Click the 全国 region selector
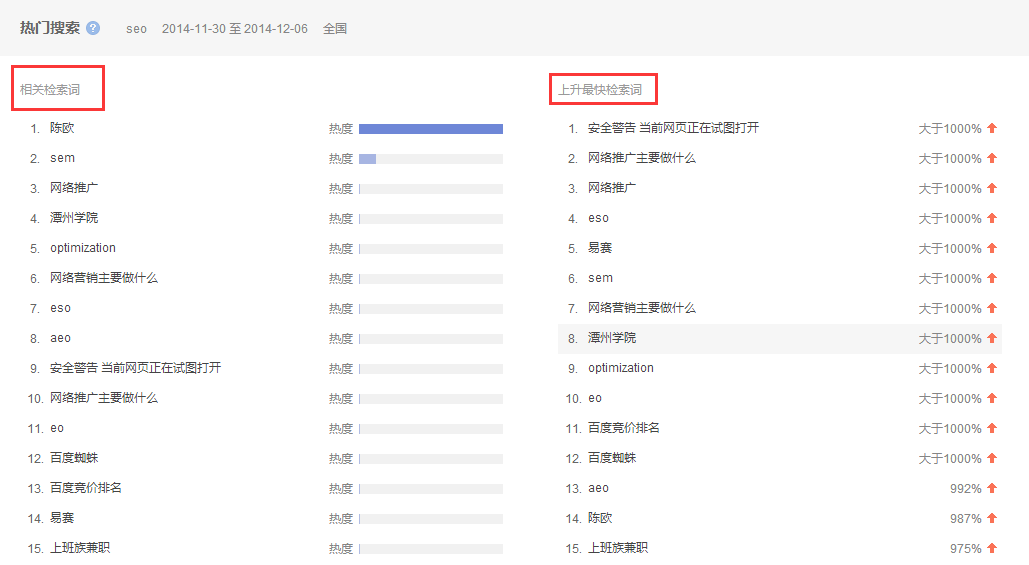Image resolution: width=1029 pixels, height=565 pixels. [x=335, y=29]
